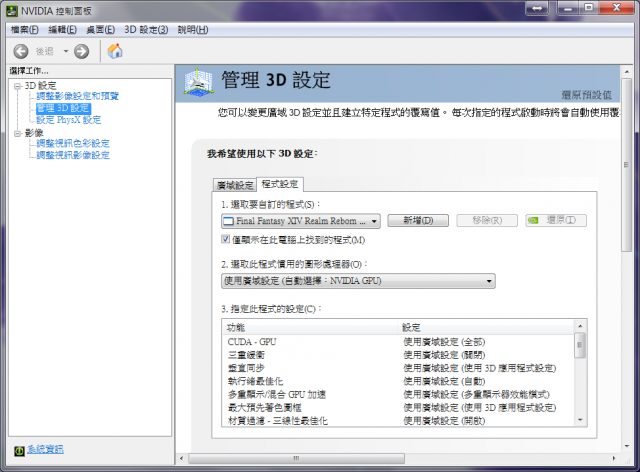
Task: Select the 垂直同步 setting row
Action: coord(398,368)
